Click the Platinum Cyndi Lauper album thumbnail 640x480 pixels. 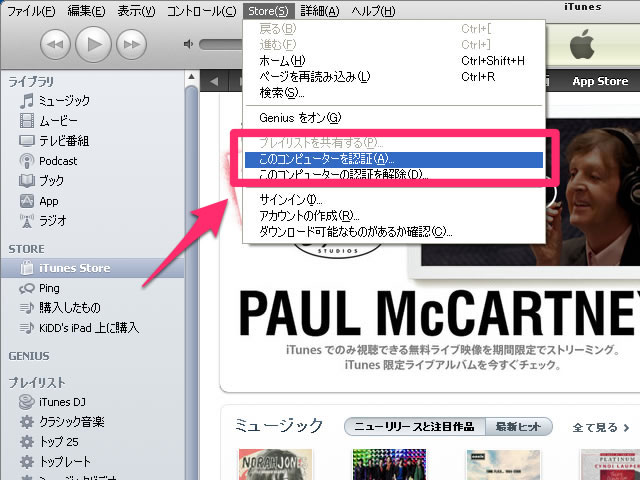point(610,464)
